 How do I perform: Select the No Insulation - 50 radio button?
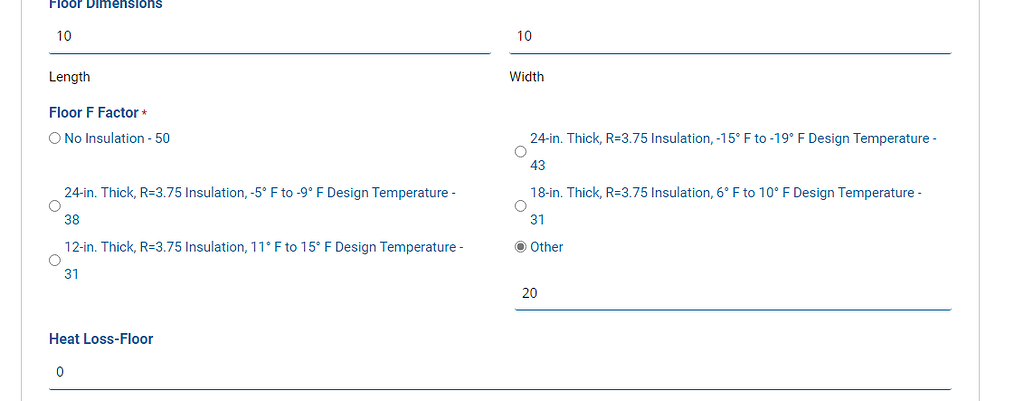click(x=55, y=139)
